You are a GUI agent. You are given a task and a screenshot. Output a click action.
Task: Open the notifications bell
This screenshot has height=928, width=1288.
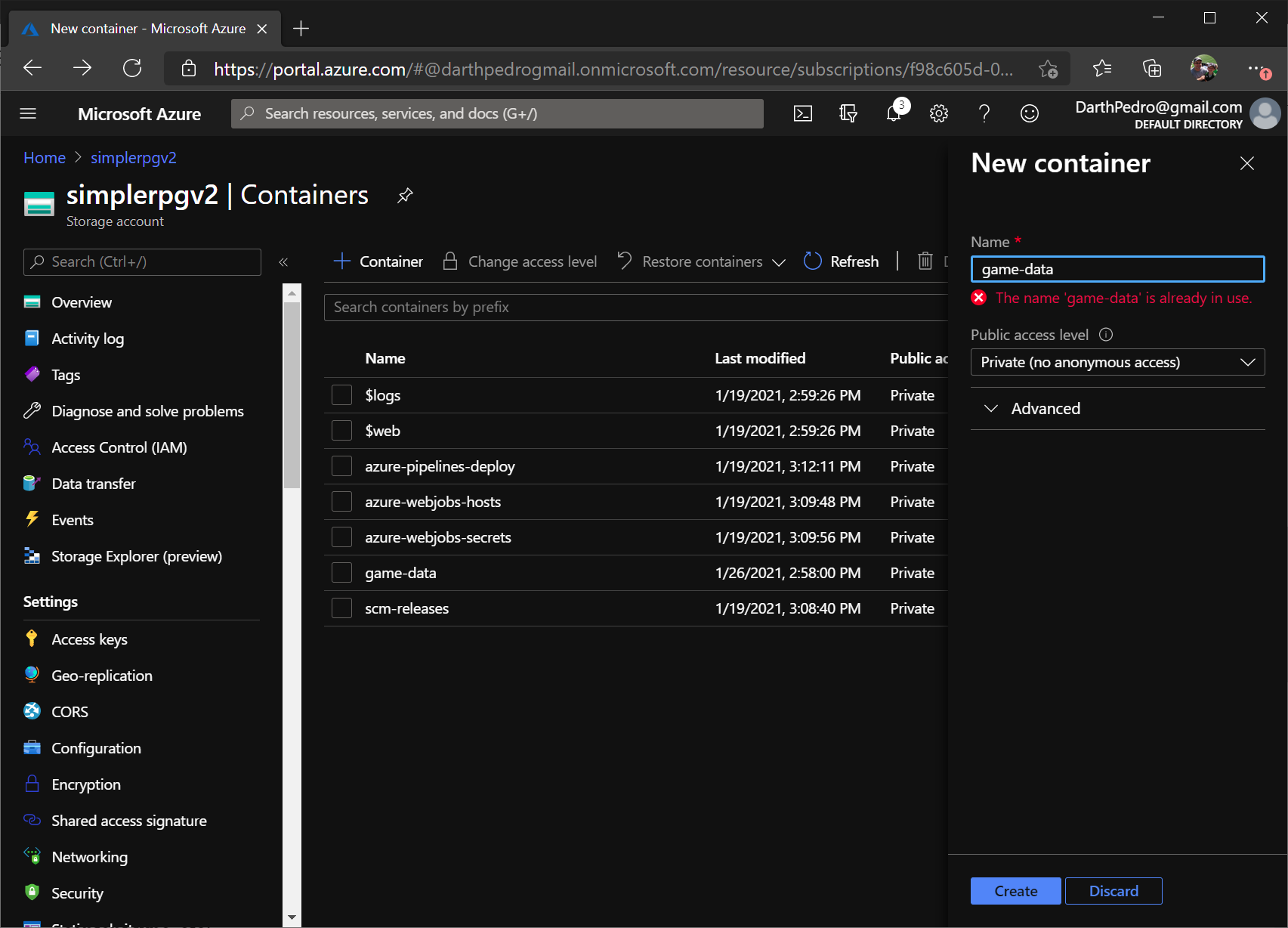click(x=894, y=113)
